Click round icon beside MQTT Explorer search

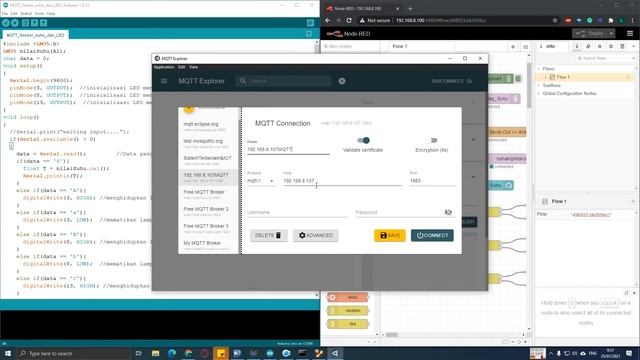[342, 81]
